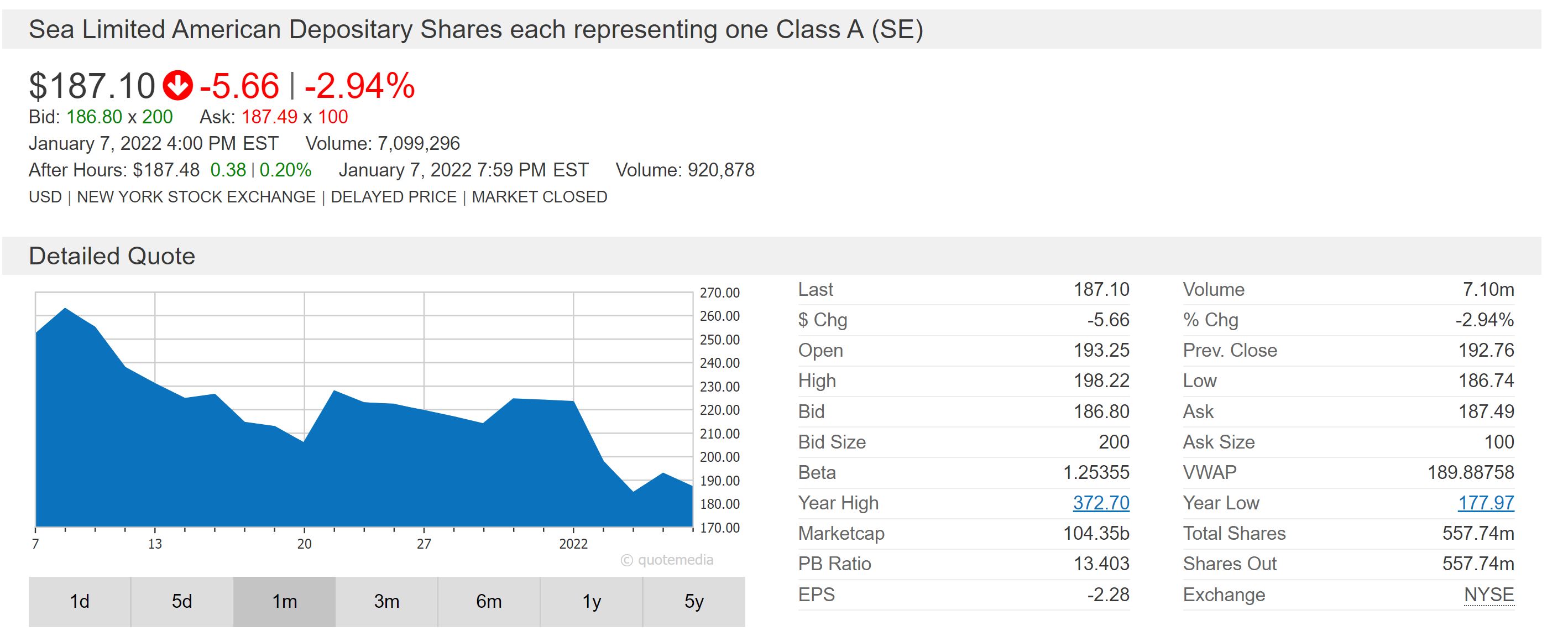
Task: Click the quotemedia copyright watermark
Action: [x=667, y=560]
